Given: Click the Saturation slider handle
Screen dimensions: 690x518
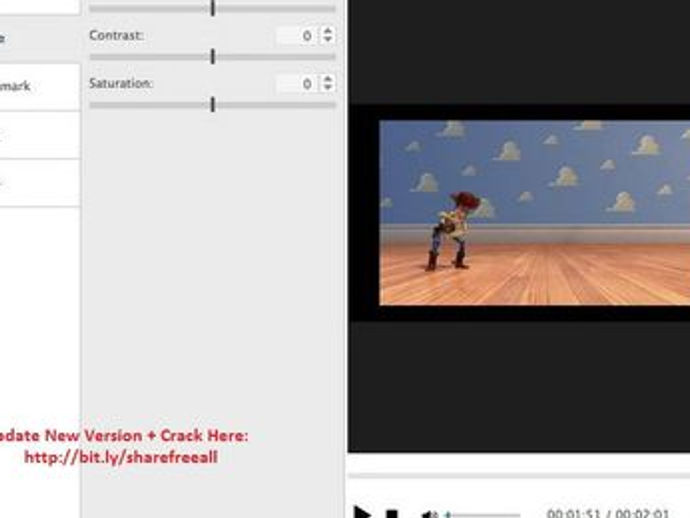Looking at the screenshot, I should [213, 105].
